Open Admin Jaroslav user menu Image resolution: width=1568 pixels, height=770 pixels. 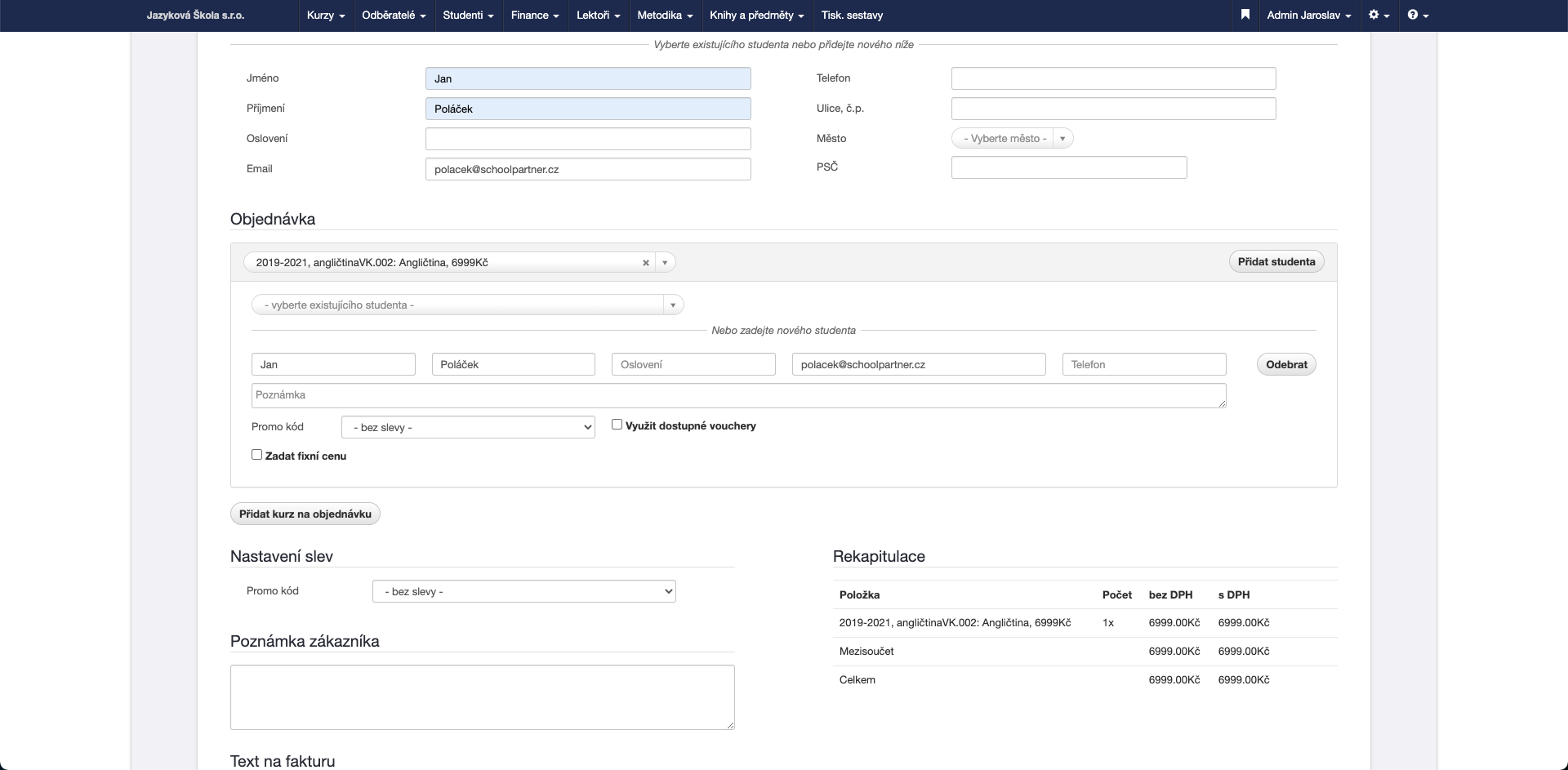point(1308,15)
